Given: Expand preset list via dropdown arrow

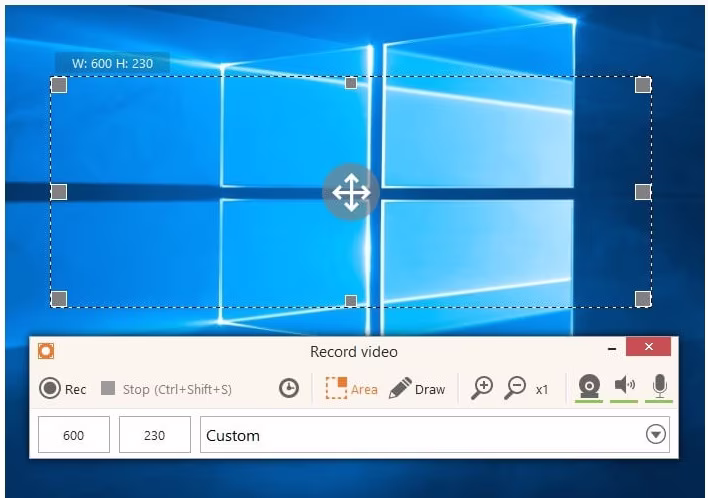Looking at the screenshot, I should coord(656,434).
